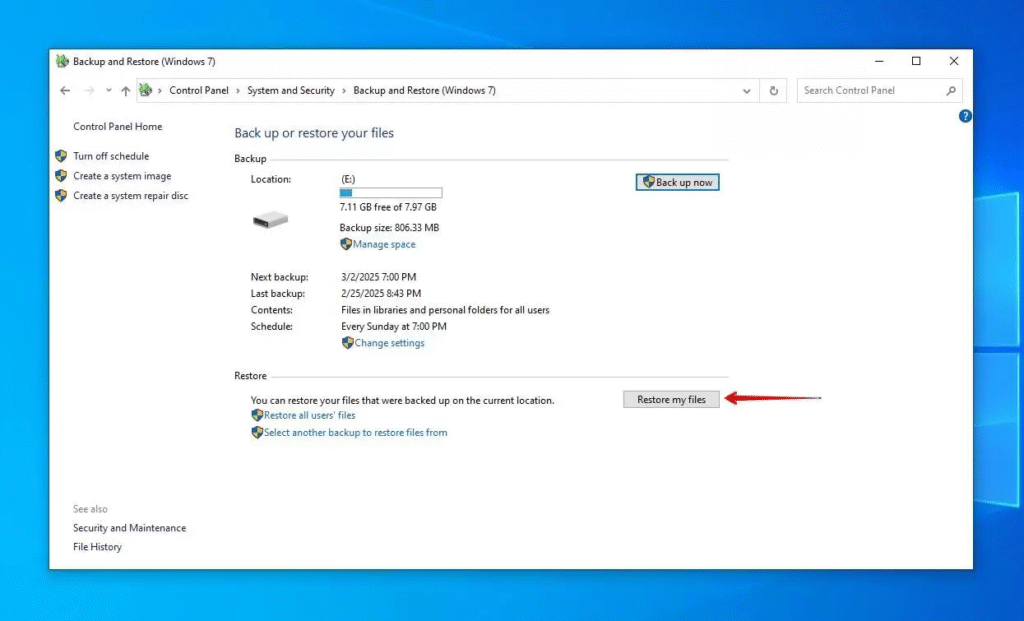This screenshot has height=621, width=1024.
Task: Close the Backup and Restore window
Action: (953, 61)
